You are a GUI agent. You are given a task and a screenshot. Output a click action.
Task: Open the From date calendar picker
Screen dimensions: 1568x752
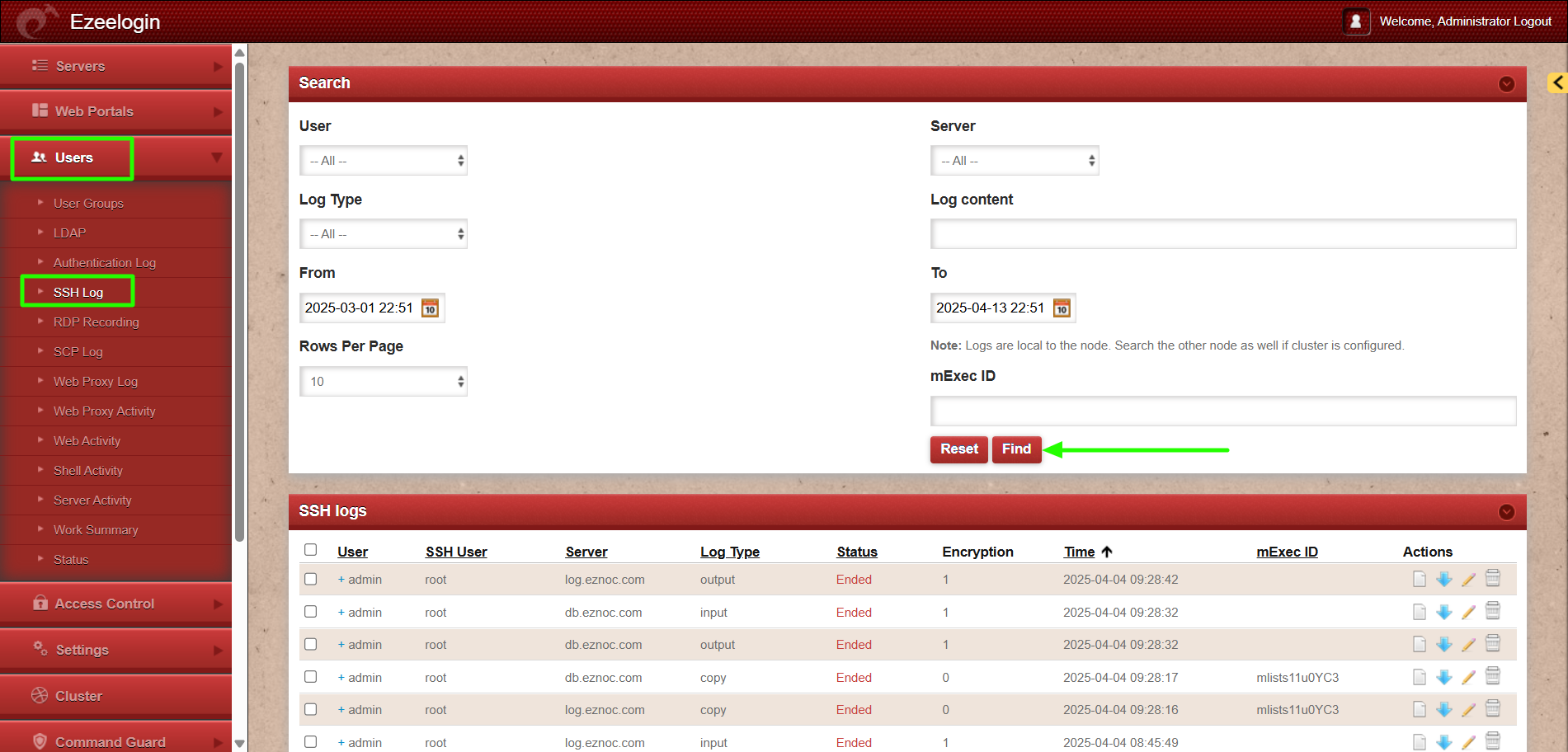430,308
